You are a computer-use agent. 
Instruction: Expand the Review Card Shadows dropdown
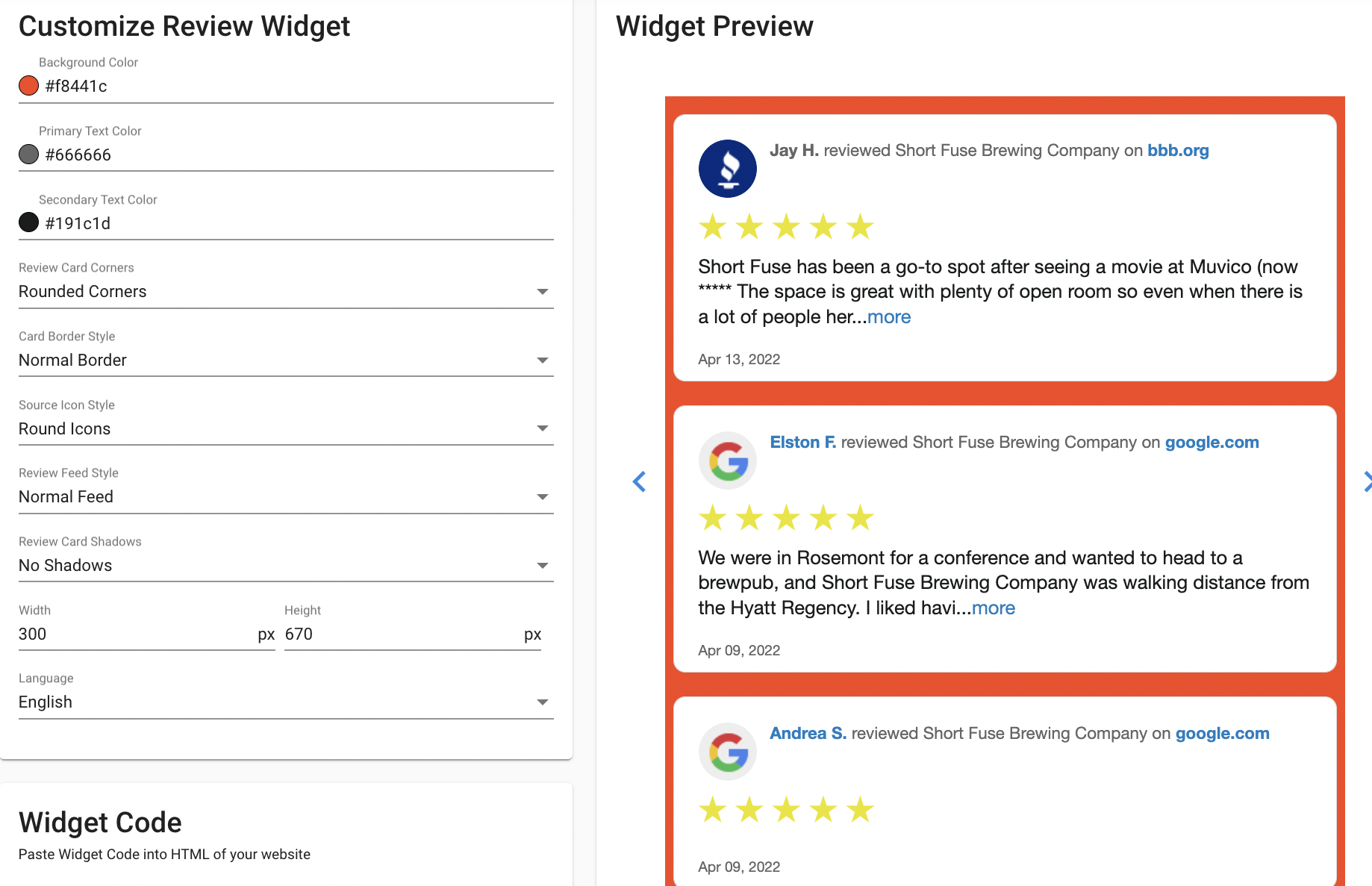tap(286, 566)
